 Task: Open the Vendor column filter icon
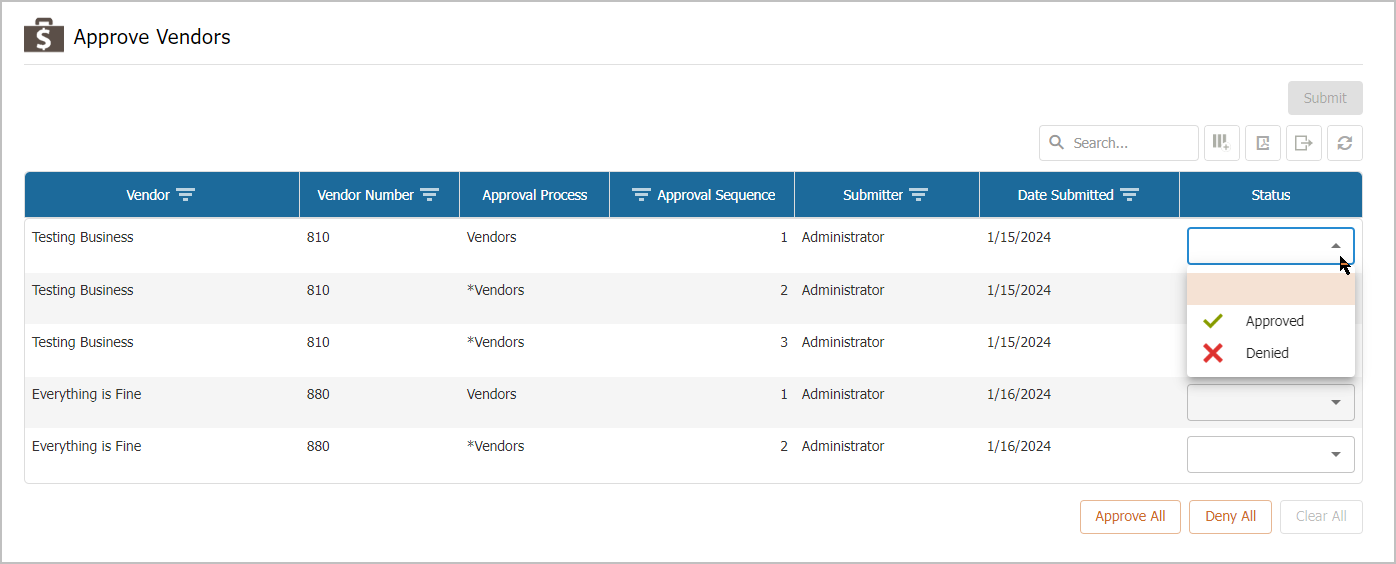pos(185,195)
